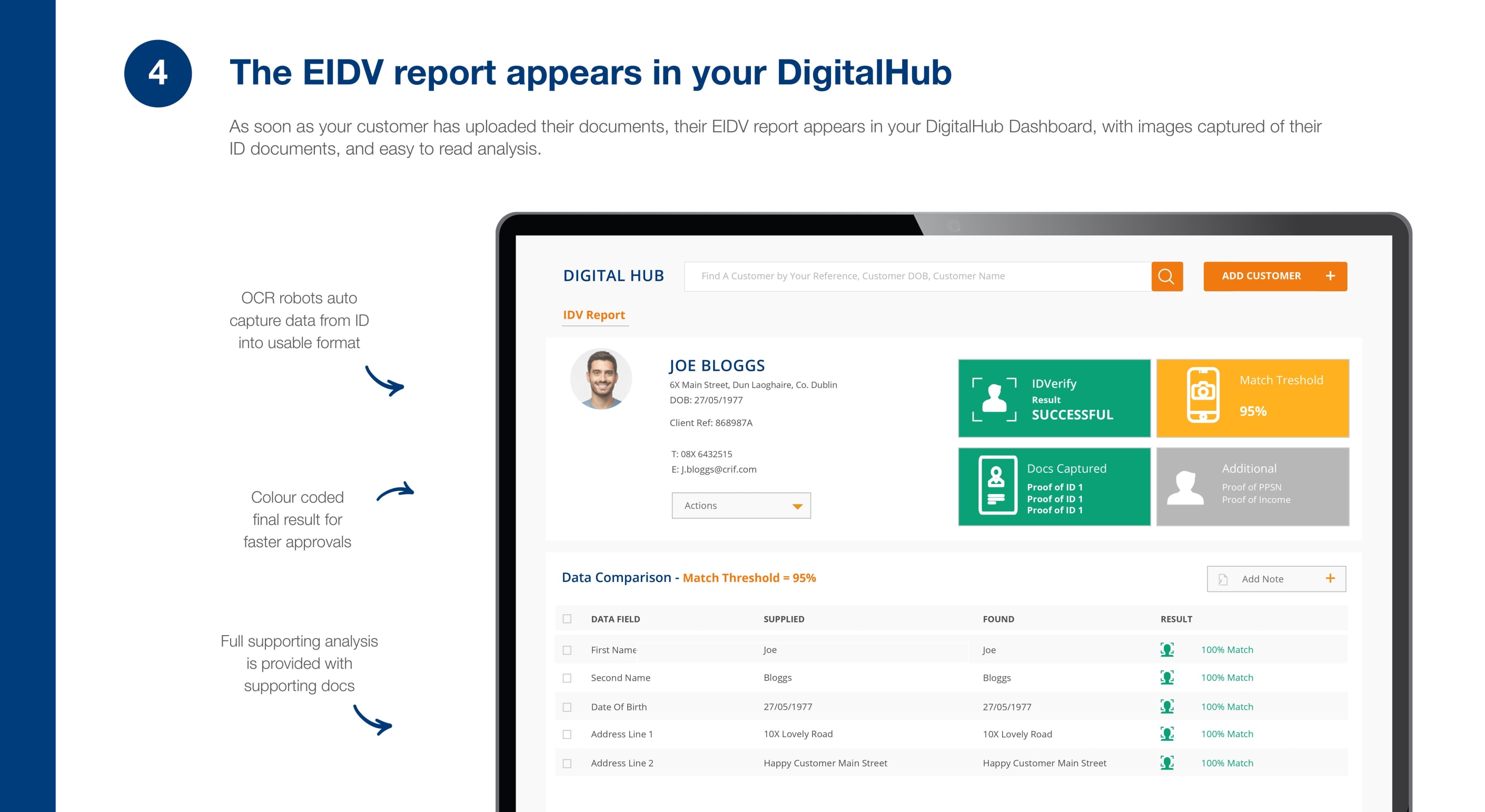The height and width of the screenshot is (812, 1485).
Task: Check the Address Line 2 row checkbox
Action: click(x=567, y=763)
